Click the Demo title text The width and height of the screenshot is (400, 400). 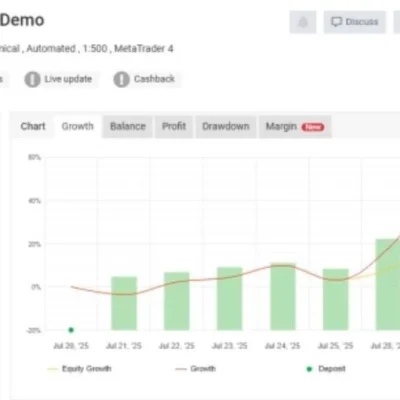tap(22, 20)
